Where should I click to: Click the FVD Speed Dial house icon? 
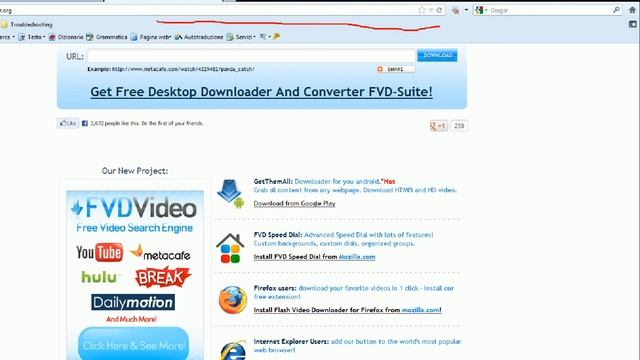pos(230,248)
